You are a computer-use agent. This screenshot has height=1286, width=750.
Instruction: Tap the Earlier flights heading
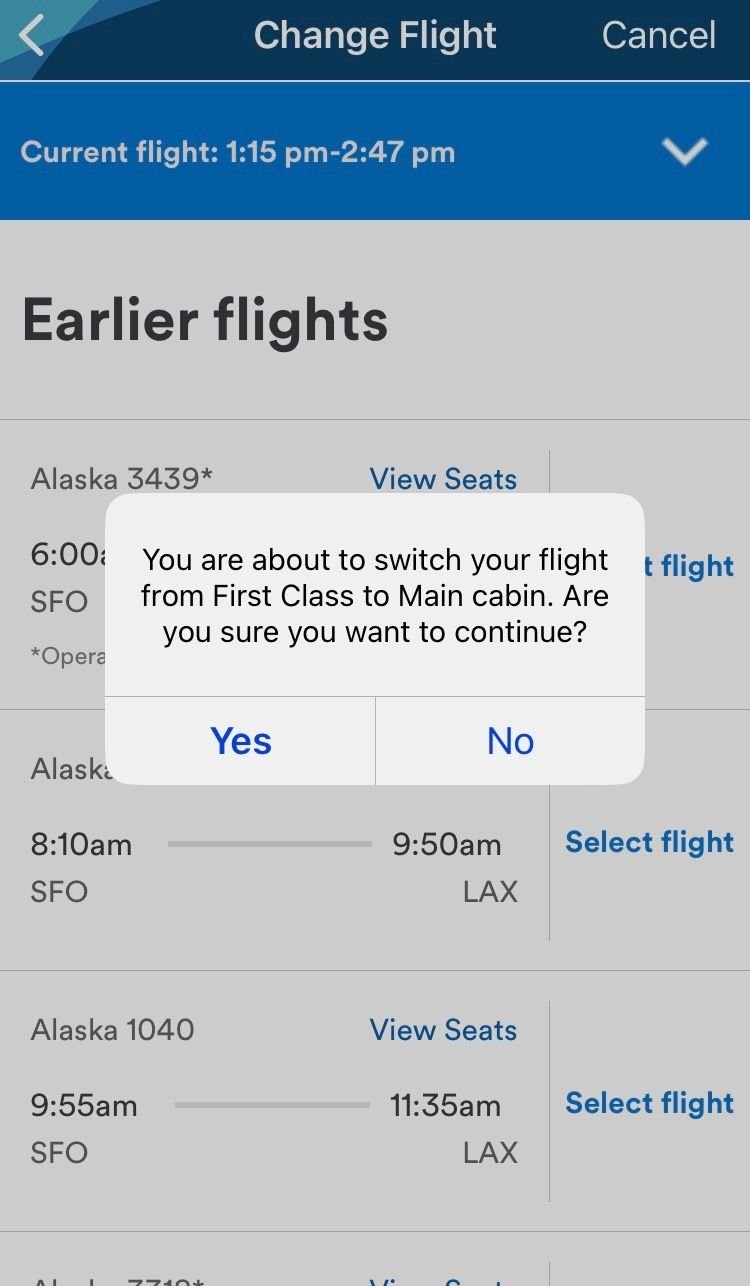pyautogui.click(x=205, y=321)
